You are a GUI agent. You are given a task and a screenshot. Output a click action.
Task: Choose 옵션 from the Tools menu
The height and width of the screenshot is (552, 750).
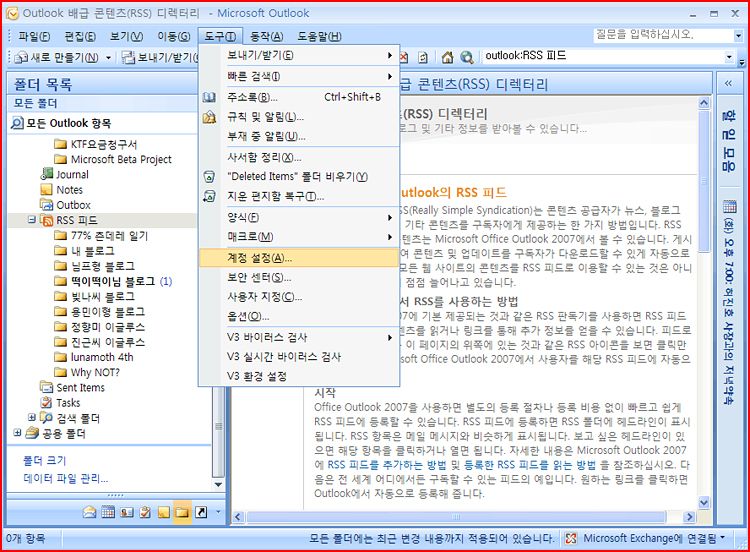(x=299, y=316)
